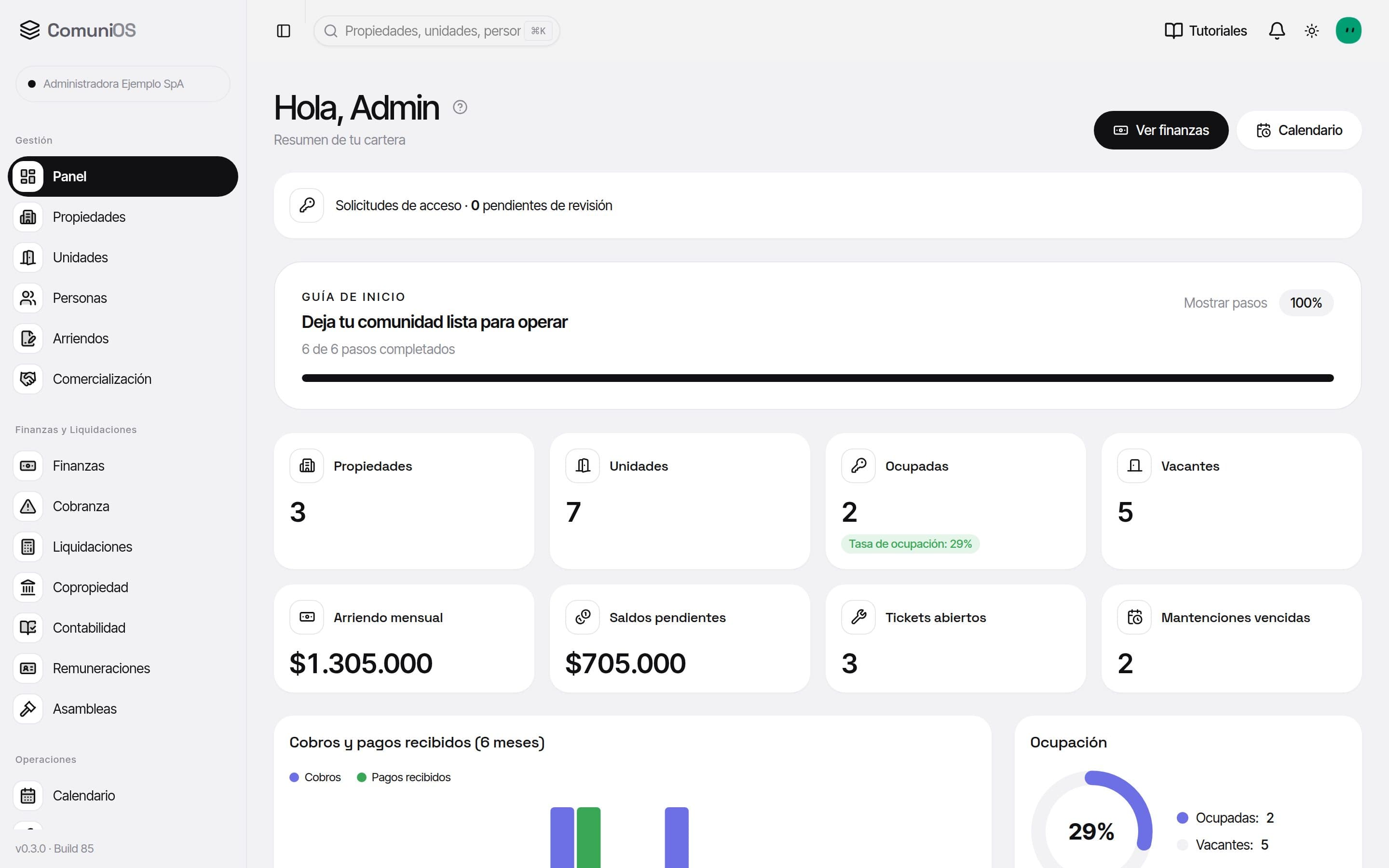Open the green user avatar menu
1389x868 pixels.
coord(1348,31)
